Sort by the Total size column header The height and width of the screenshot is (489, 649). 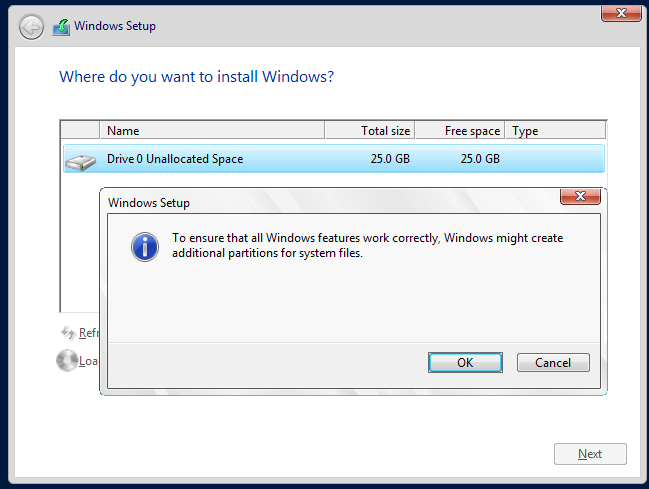(370, 131)
